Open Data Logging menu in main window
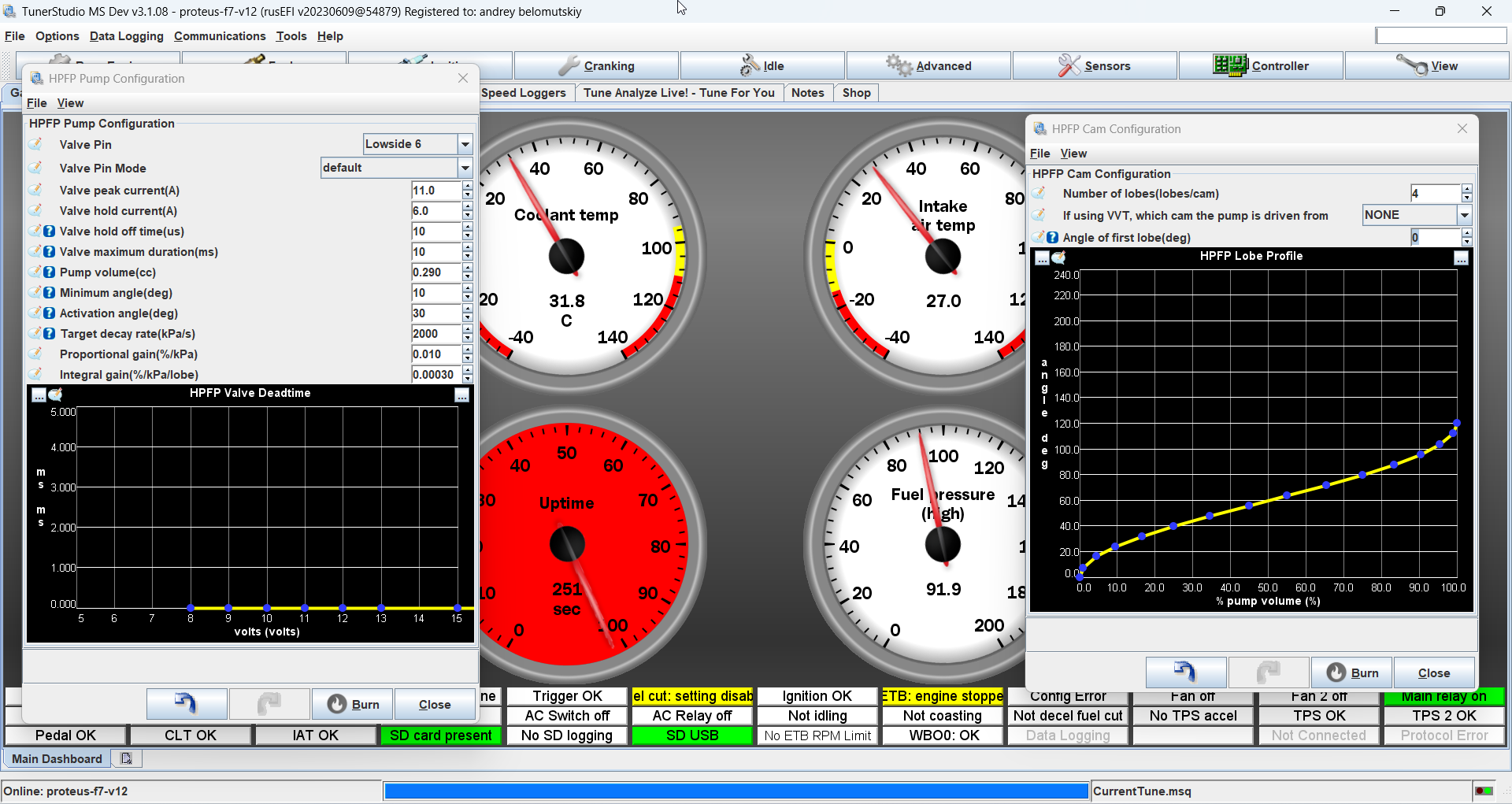This screenshot has width=1512, height=804. point(127,36)
